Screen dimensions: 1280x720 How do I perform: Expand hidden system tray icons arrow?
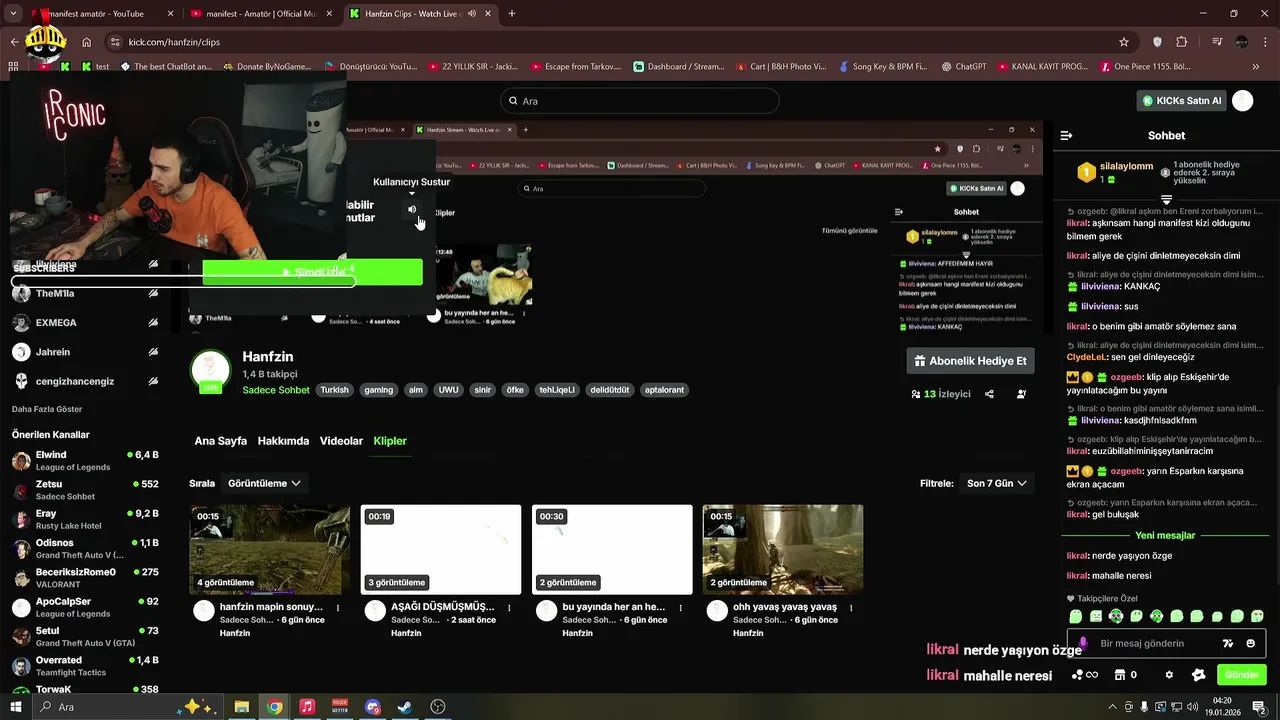pyautogui.click(x=1112, y=707)
